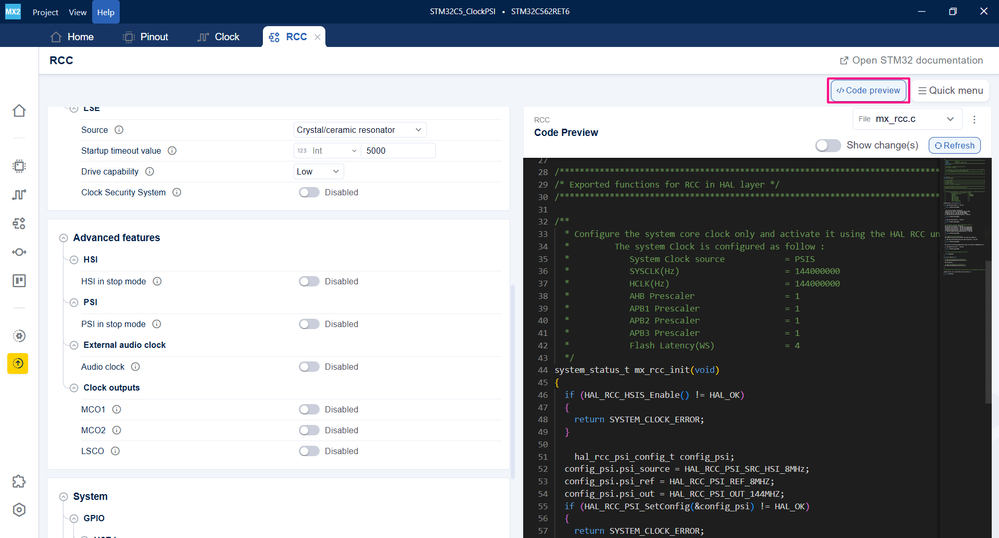Click info icon next to LSCO
Viewport: 999px width, 538px height.
[115, 451]
